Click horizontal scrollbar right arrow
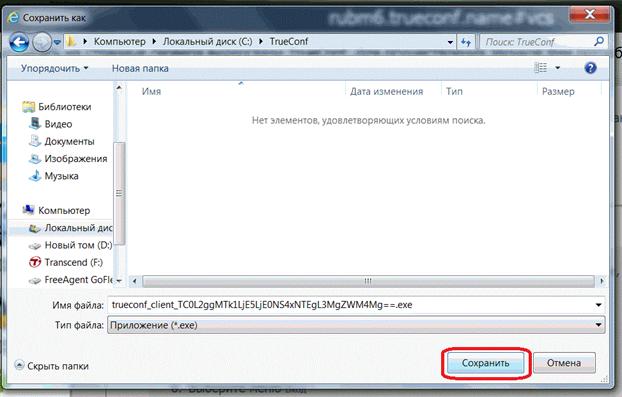Image resolution: width=622 pixels, height=397 pixels. (x=602, y=281)
